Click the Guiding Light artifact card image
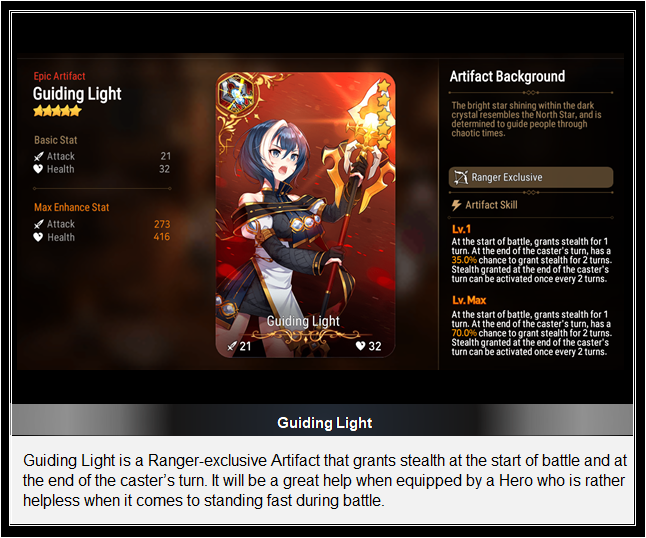This screenshot has width=646, height=538. [306, 215]
